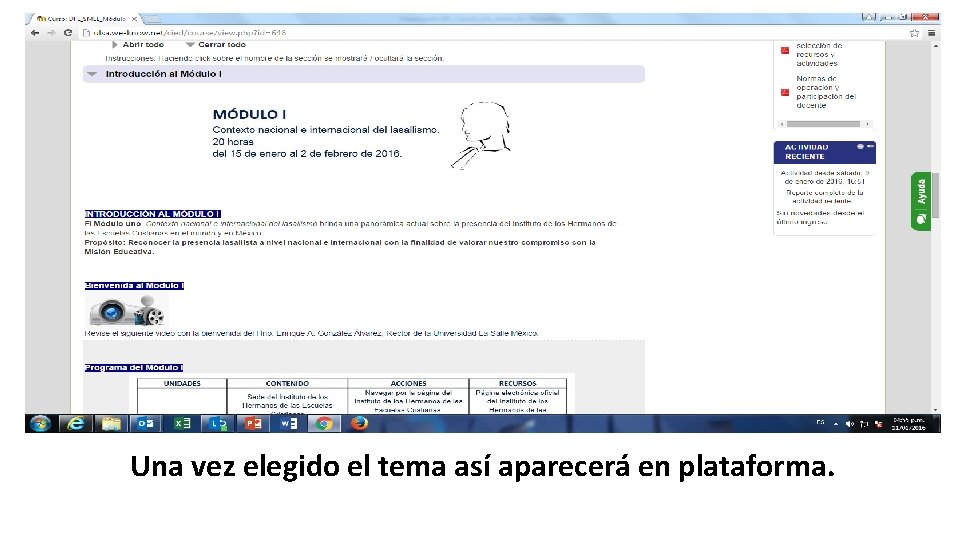Click the taskbar clock and date

tap(909, 424)
